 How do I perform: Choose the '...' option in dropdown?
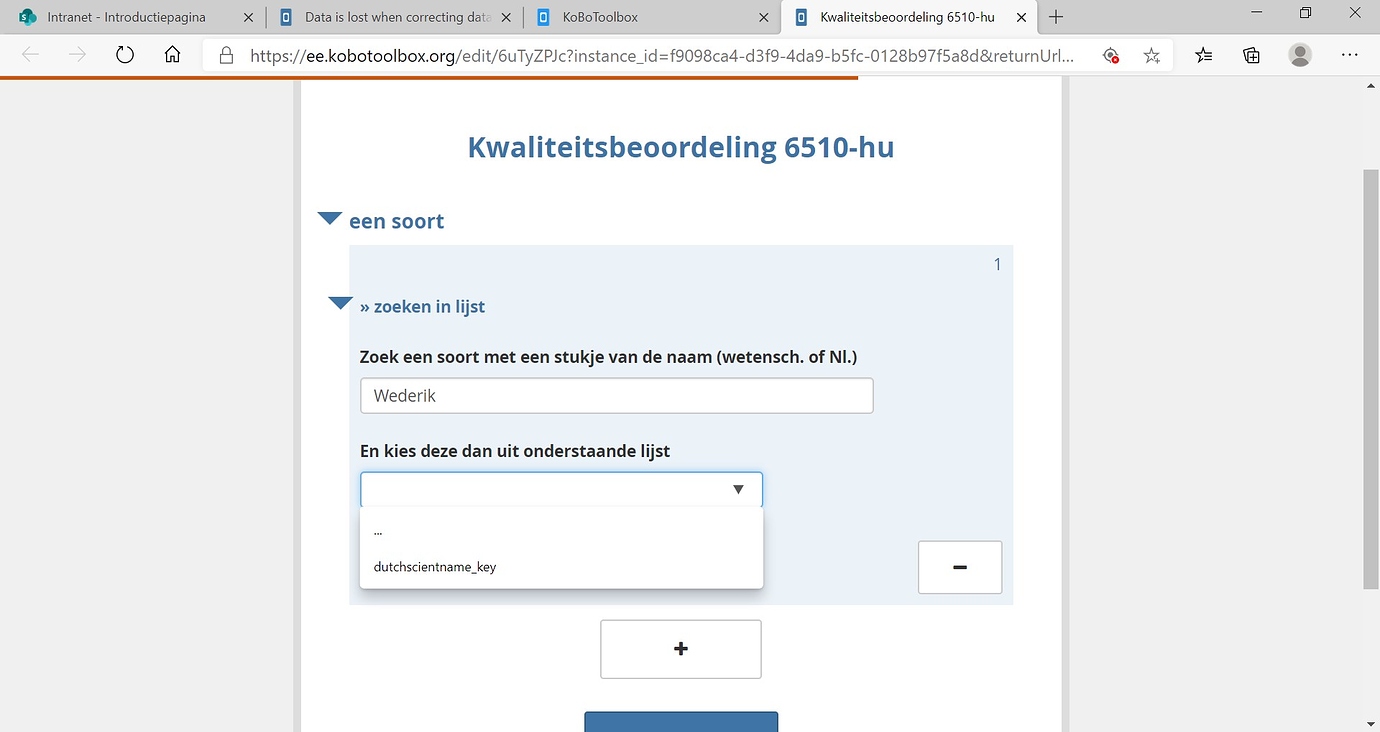tap(378, 531)
